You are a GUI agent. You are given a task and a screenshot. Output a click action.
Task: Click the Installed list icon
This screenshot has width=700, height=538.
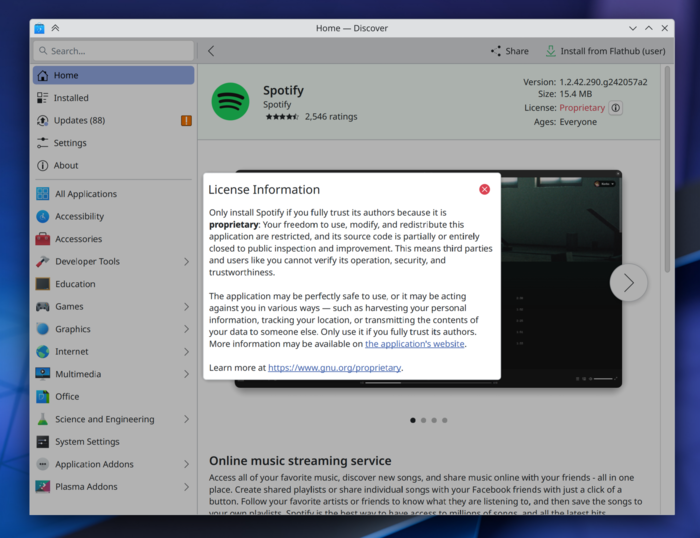[43, 98]
